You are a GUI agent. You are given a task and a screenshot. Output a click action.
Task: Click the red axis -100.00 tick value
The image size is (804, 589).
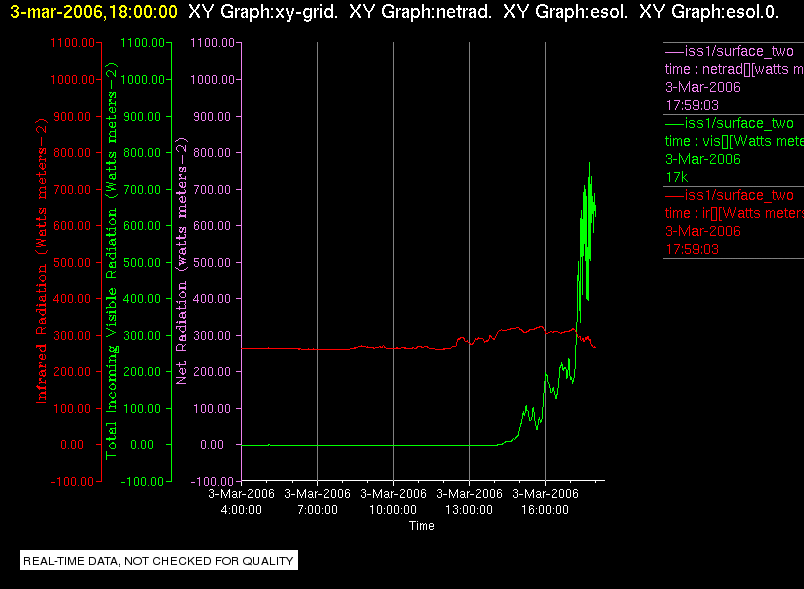(x=72, y=481)
